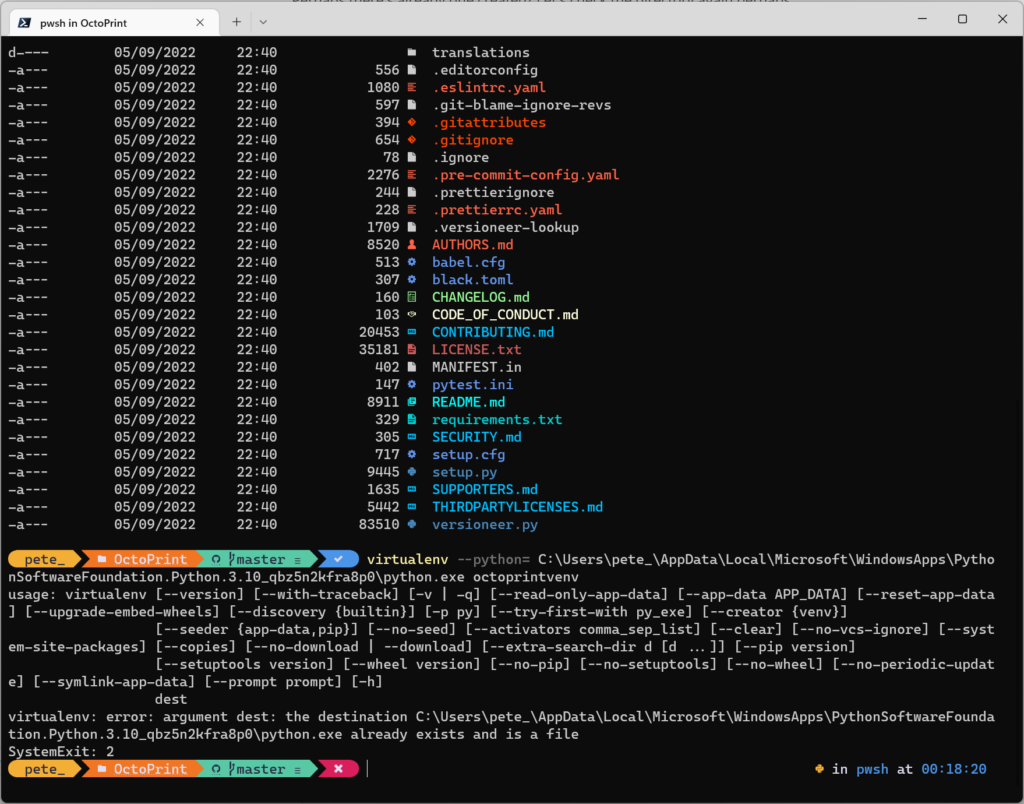Open a new terminal tab
Viewport: 1024px width, 804px height.
(236, 22)
